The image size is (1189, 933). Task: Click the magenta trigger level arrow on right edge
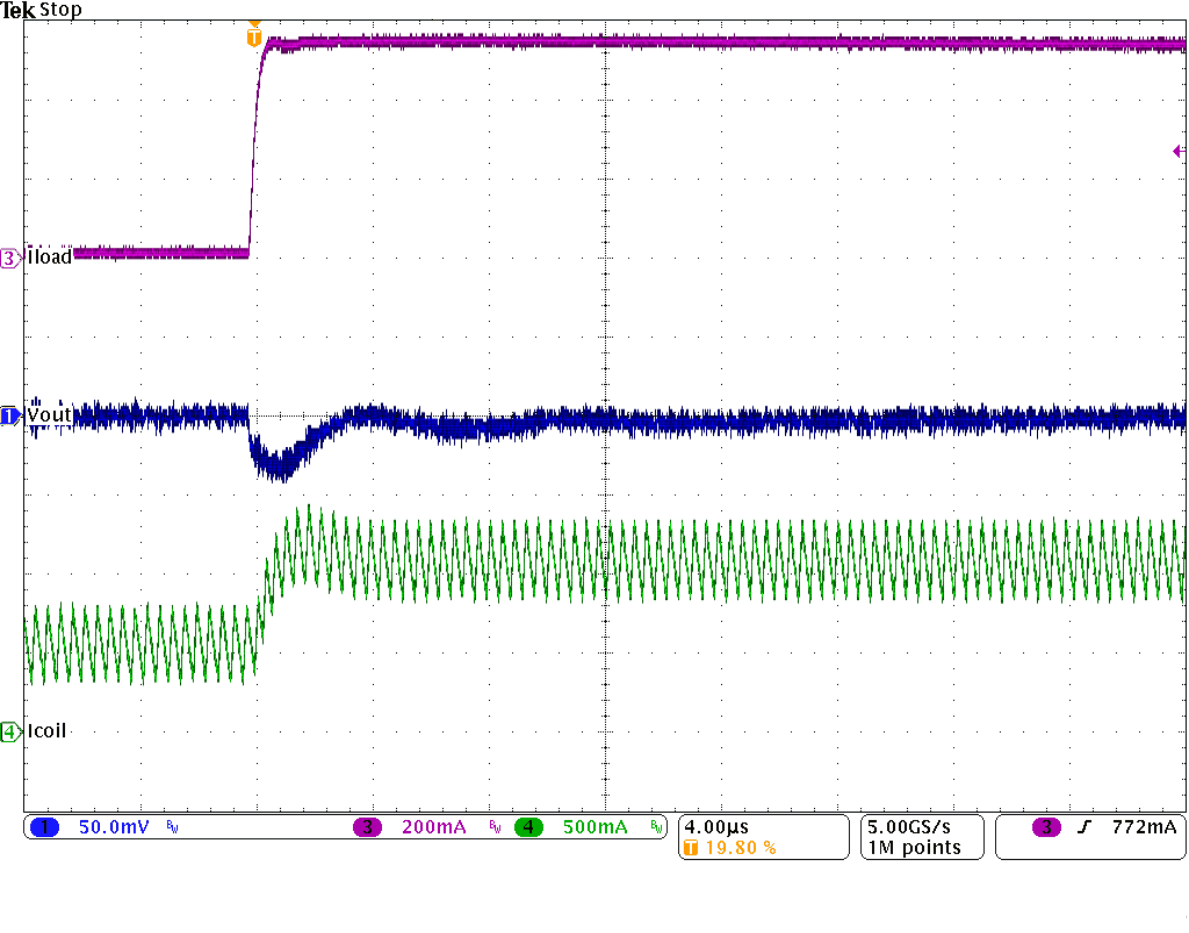click(x=1177, y=150)
